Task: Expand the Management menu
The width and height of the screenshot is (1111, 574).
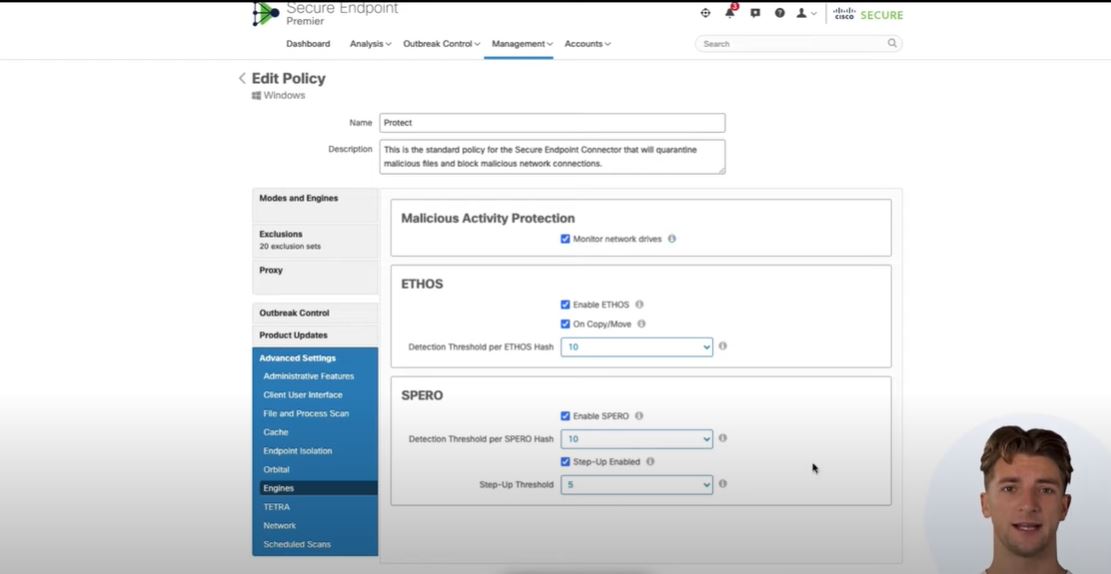Action: pyautogui.click(x=522, y=44)
